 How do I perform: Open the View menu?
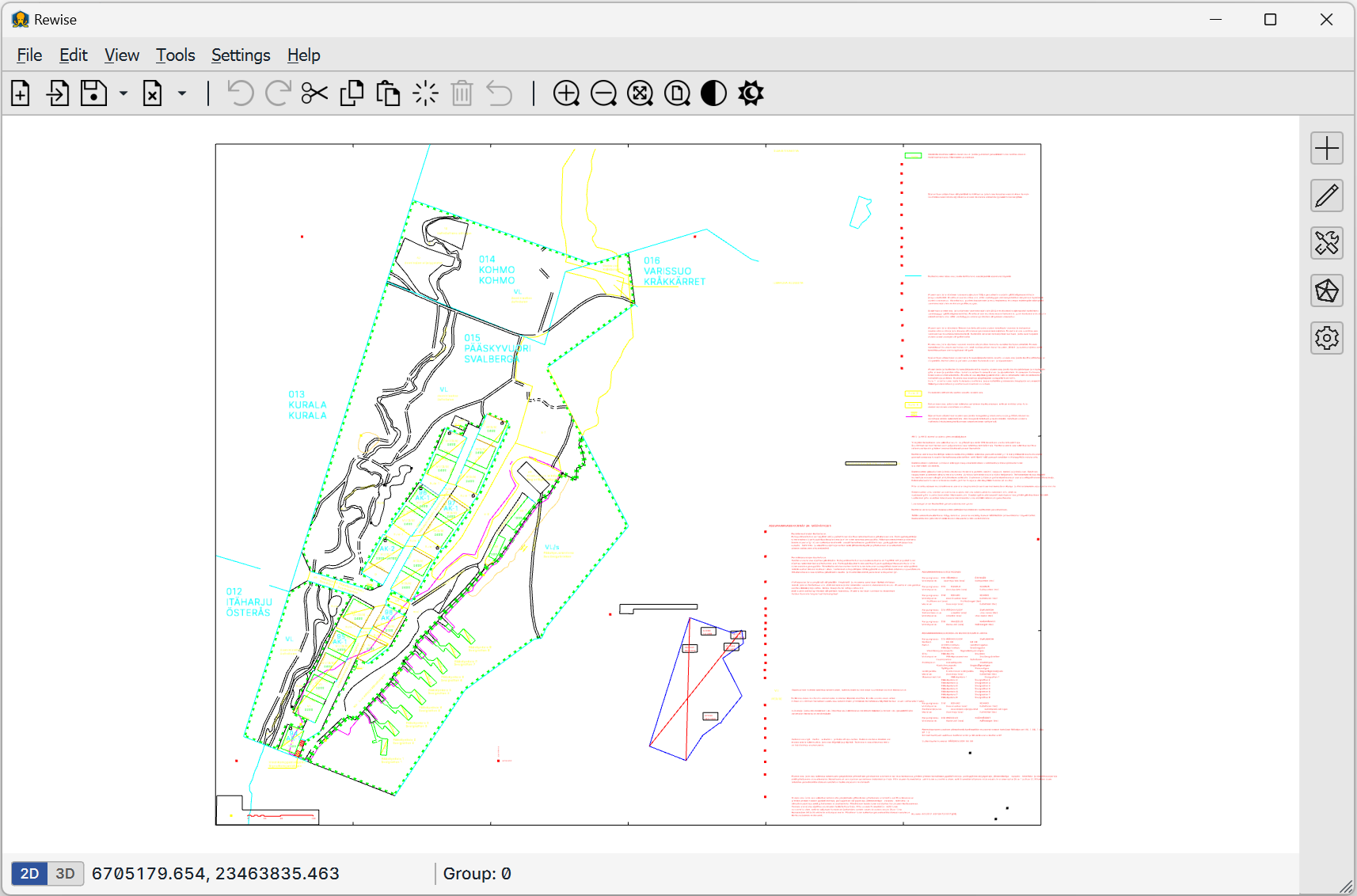pyautogui.click(x=122, y=55)
